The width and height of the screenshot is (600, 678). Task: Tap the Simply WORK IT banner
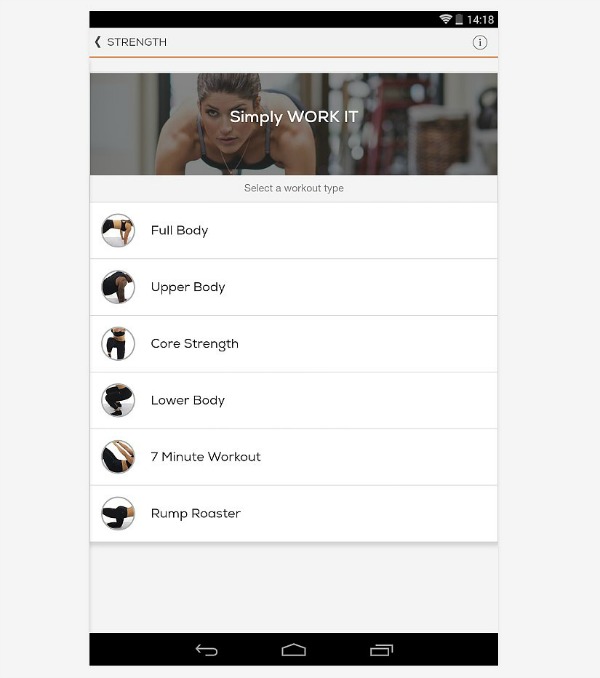tap(294, 124)
